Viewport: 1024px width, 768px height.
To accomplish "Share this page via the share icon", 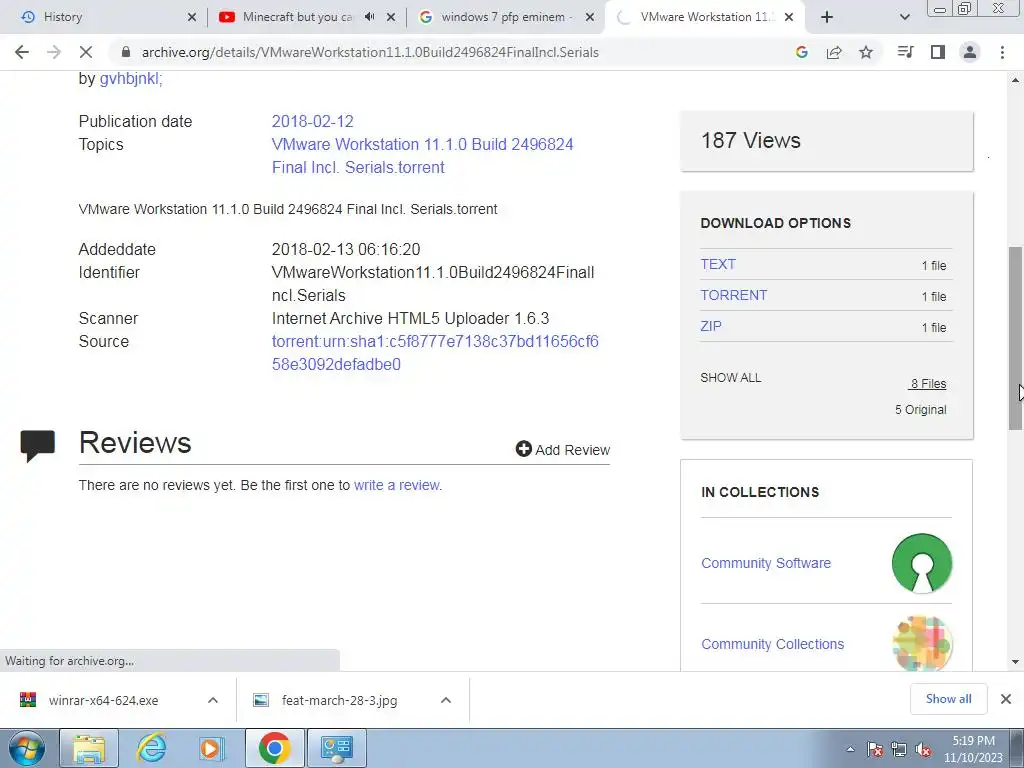I will (x=834, y=52).
